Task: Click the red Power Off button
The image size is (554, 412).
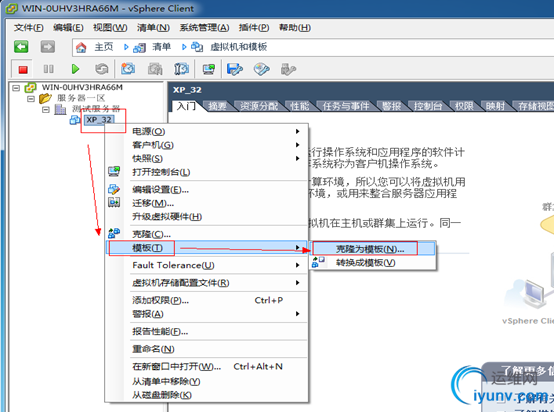Action: pos(23,69)
